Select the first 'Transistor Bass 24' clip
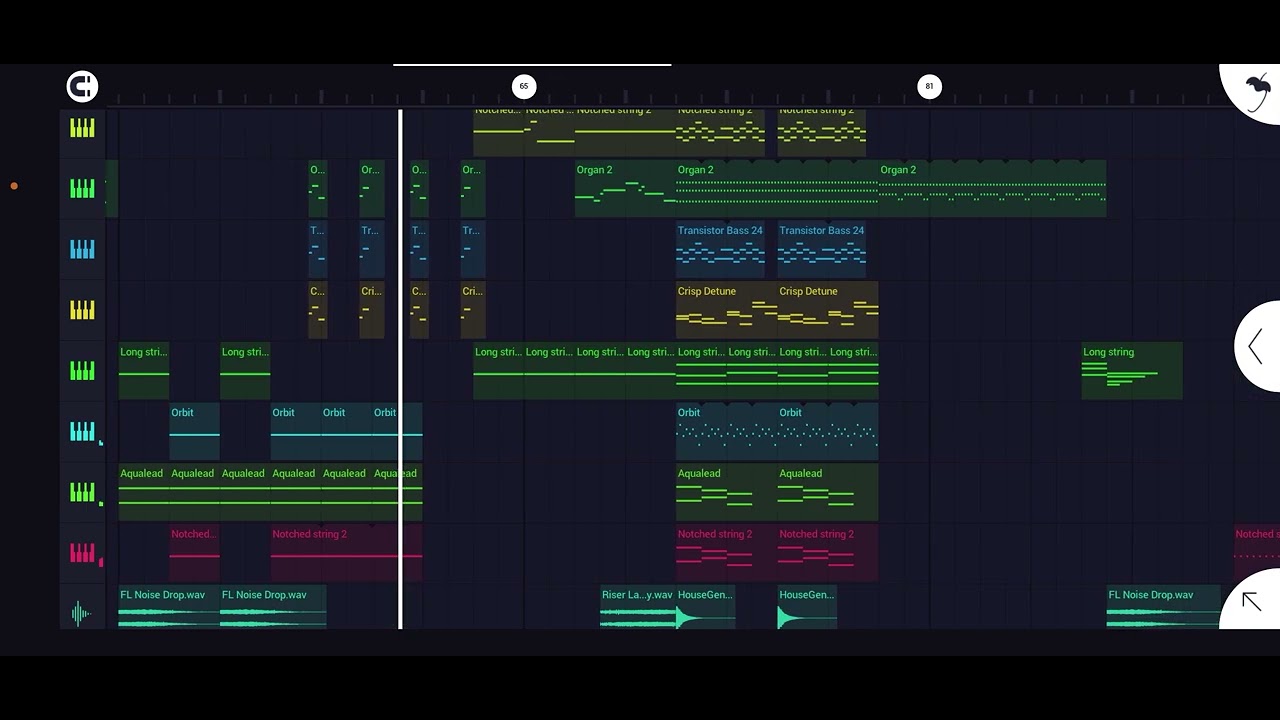 click(x=721, y=249)
